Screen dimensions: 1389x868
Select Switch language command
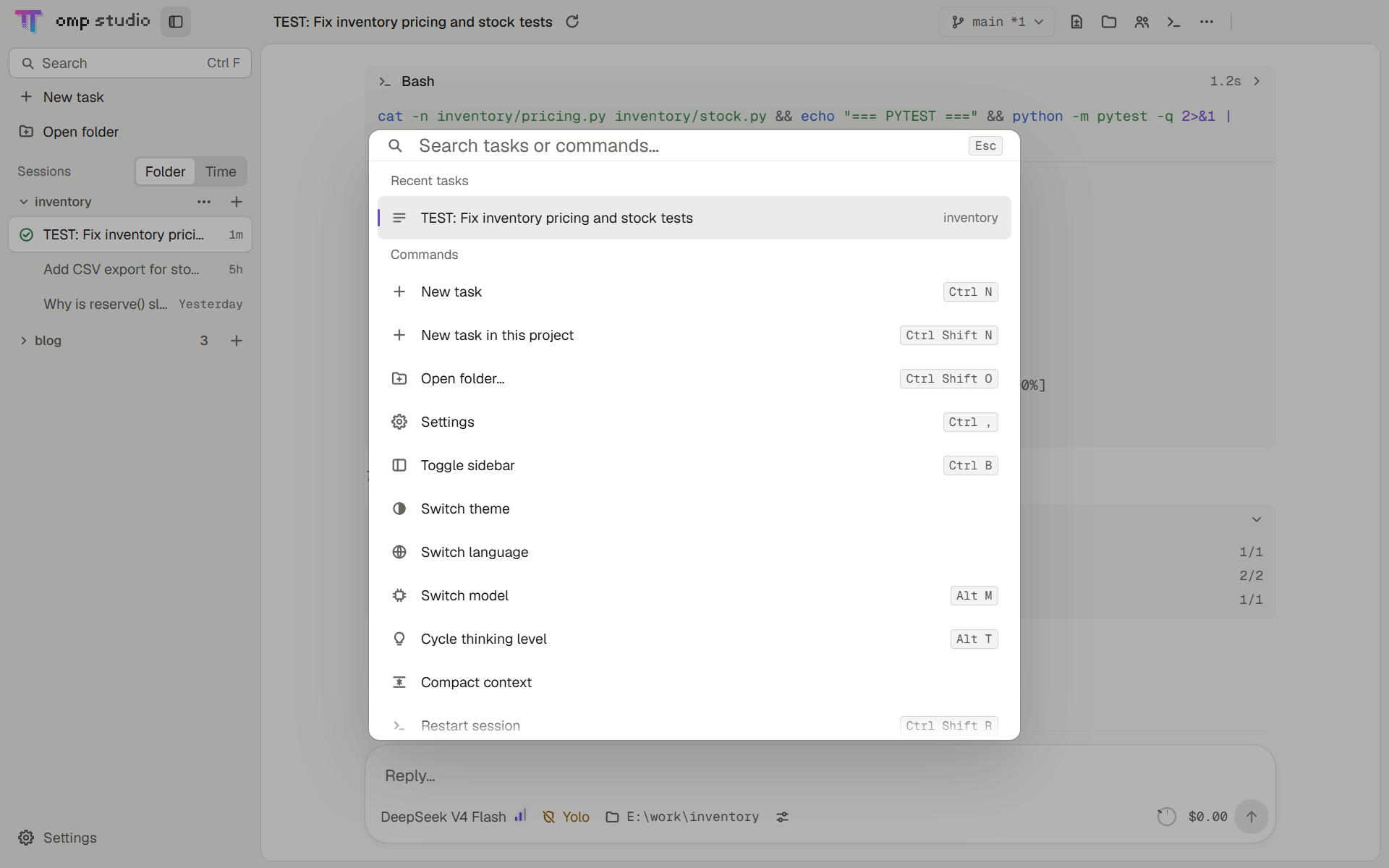(694, 552)
